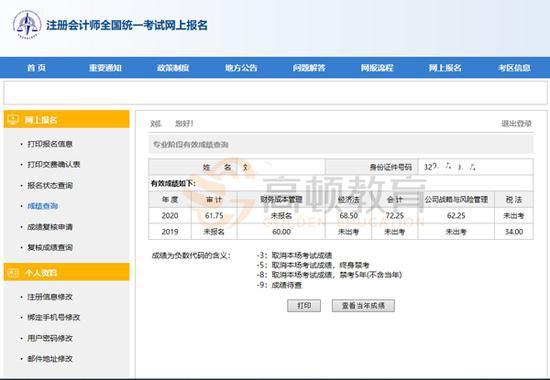550x380 pixels.
Task: Open the 地方公告 navigation tab
Action: coord(241,68)
